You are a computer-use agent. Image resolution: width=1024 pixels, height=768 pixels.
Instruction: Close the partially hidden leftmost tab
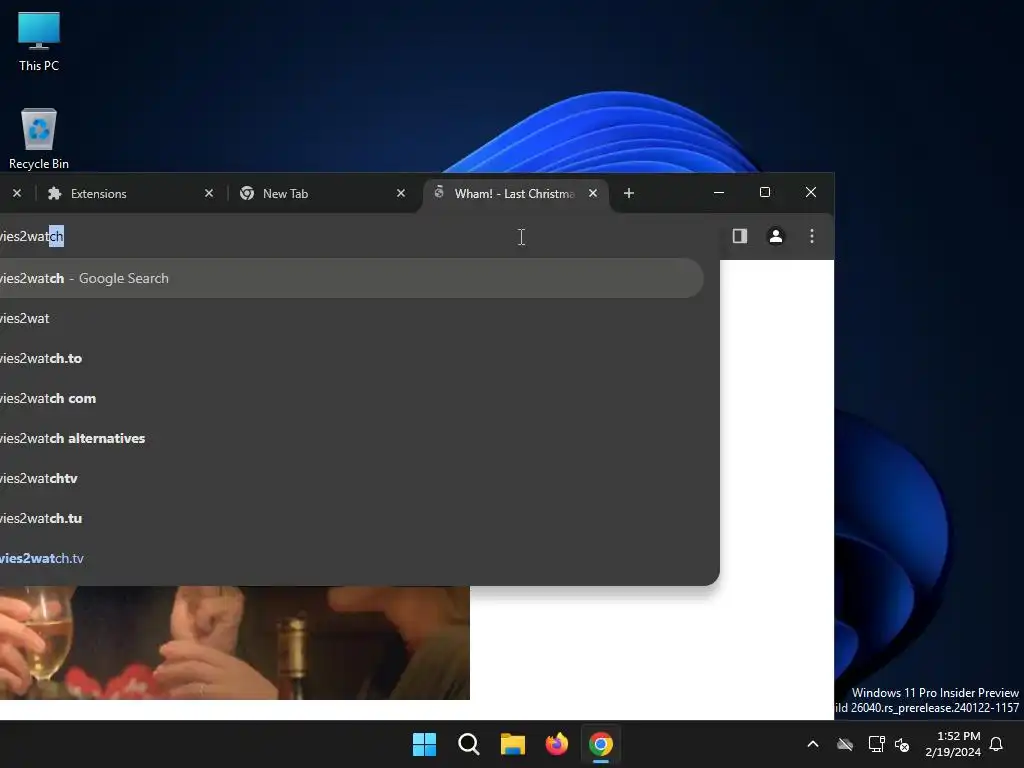17,193
